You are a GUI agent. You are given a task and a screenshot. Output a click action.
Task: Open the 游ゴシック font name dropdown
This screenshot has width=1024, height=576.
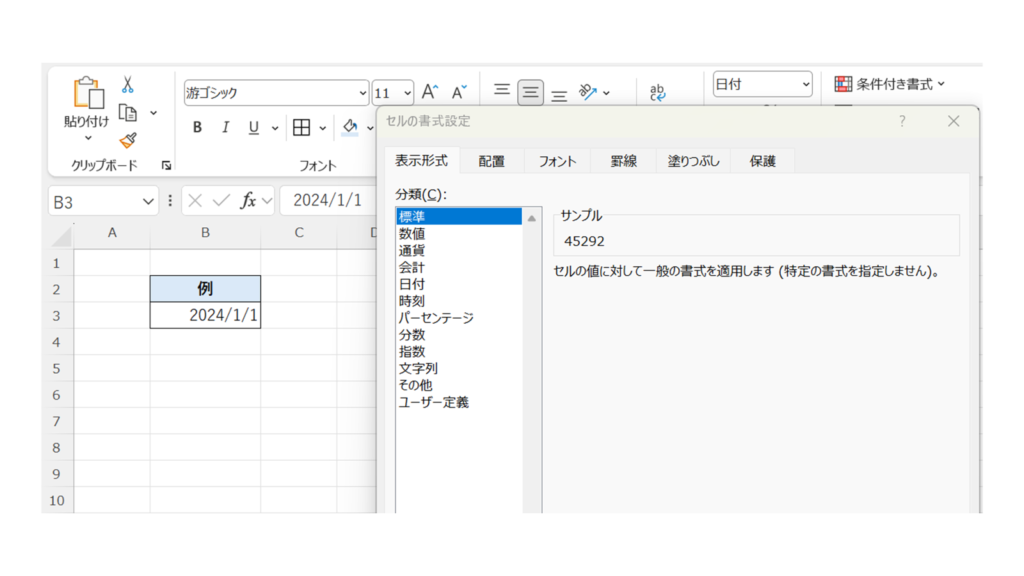(363, 93)
